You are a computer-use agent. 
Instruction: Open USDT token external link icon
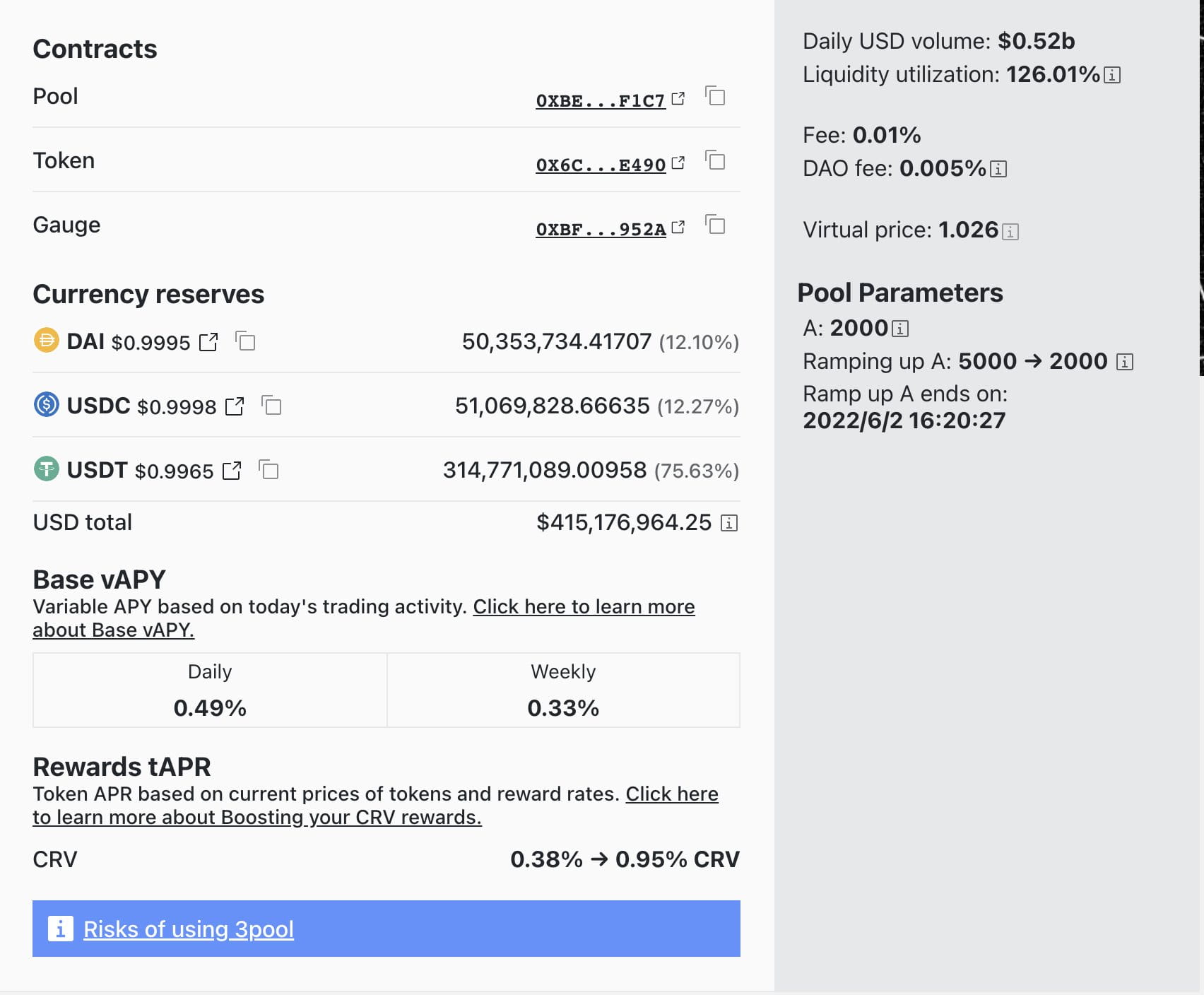[x=232, y=471]
